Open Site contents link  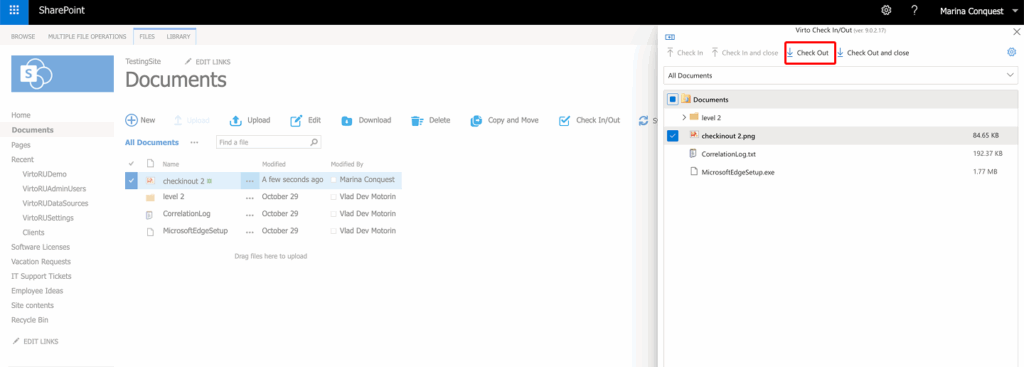pyautogui.click(x=33, y=305)
